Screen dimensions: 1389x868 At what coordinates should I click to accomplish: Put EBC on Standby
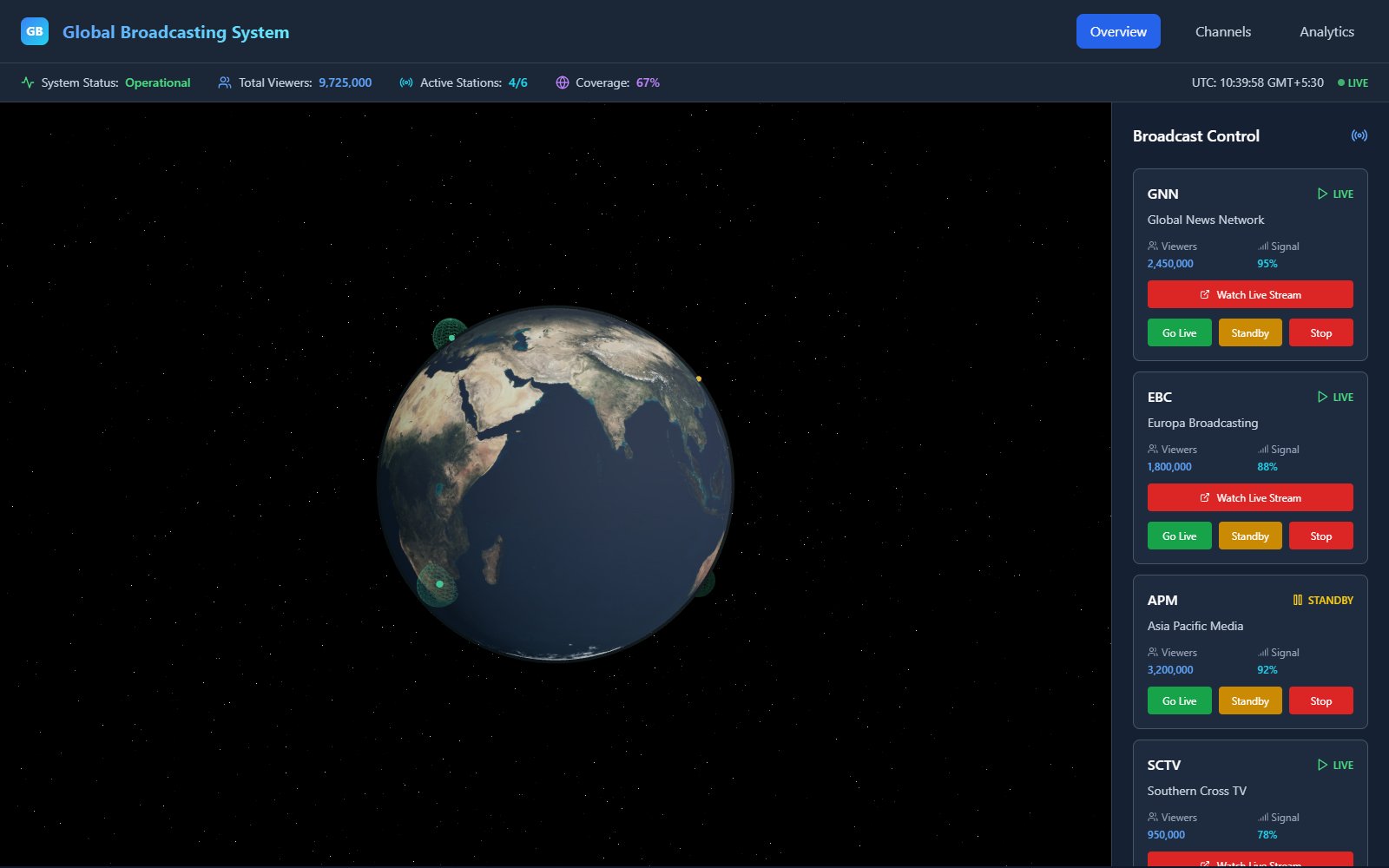pos(1250,536)
